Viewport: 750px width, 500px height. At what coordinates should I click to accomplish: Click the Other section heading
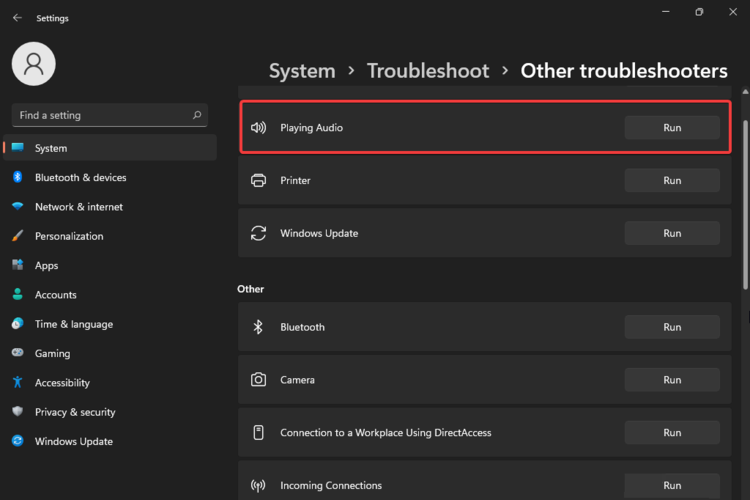[251, 289]
